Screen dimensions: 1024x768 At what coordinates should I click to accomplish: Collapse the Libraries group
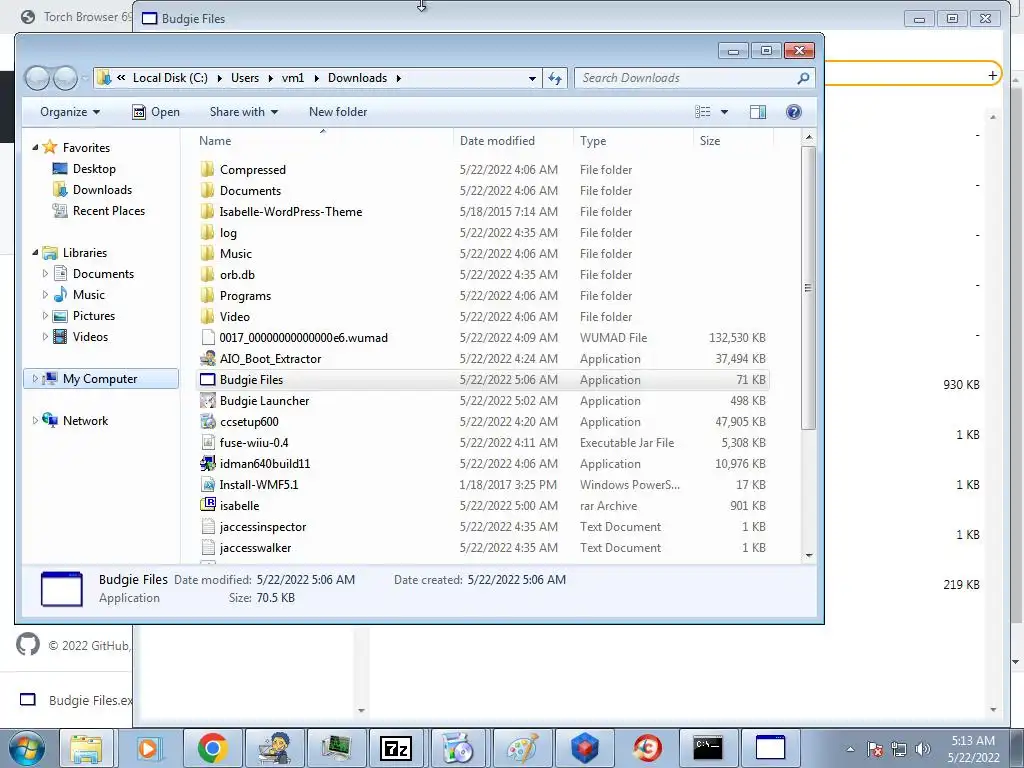35,253
